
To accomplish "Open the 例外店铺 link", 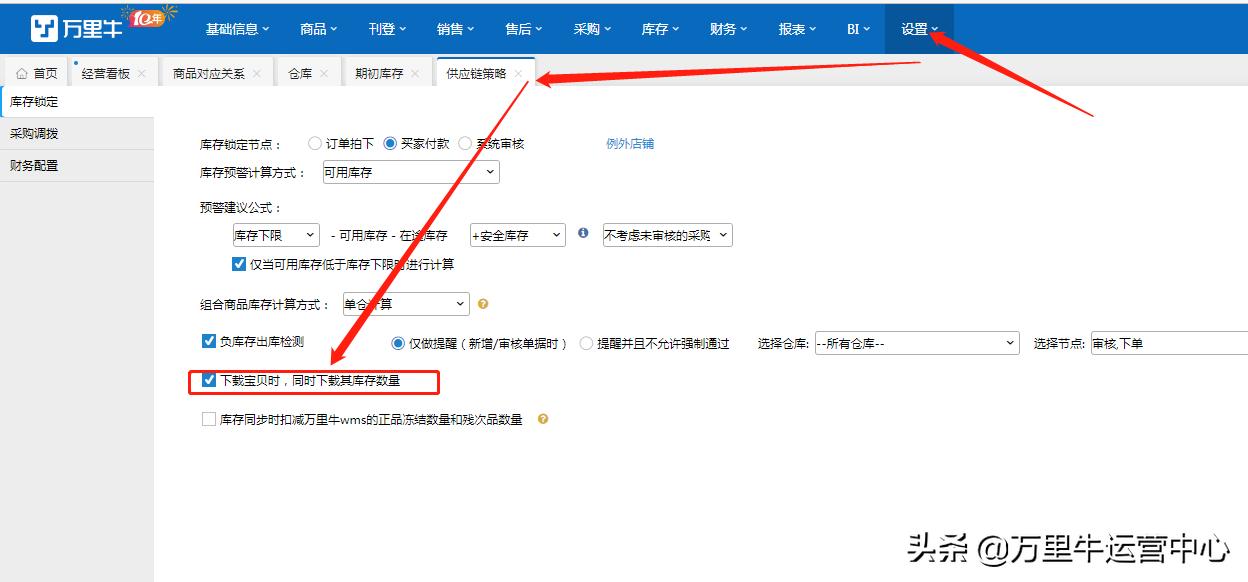I will pos(629,143).
